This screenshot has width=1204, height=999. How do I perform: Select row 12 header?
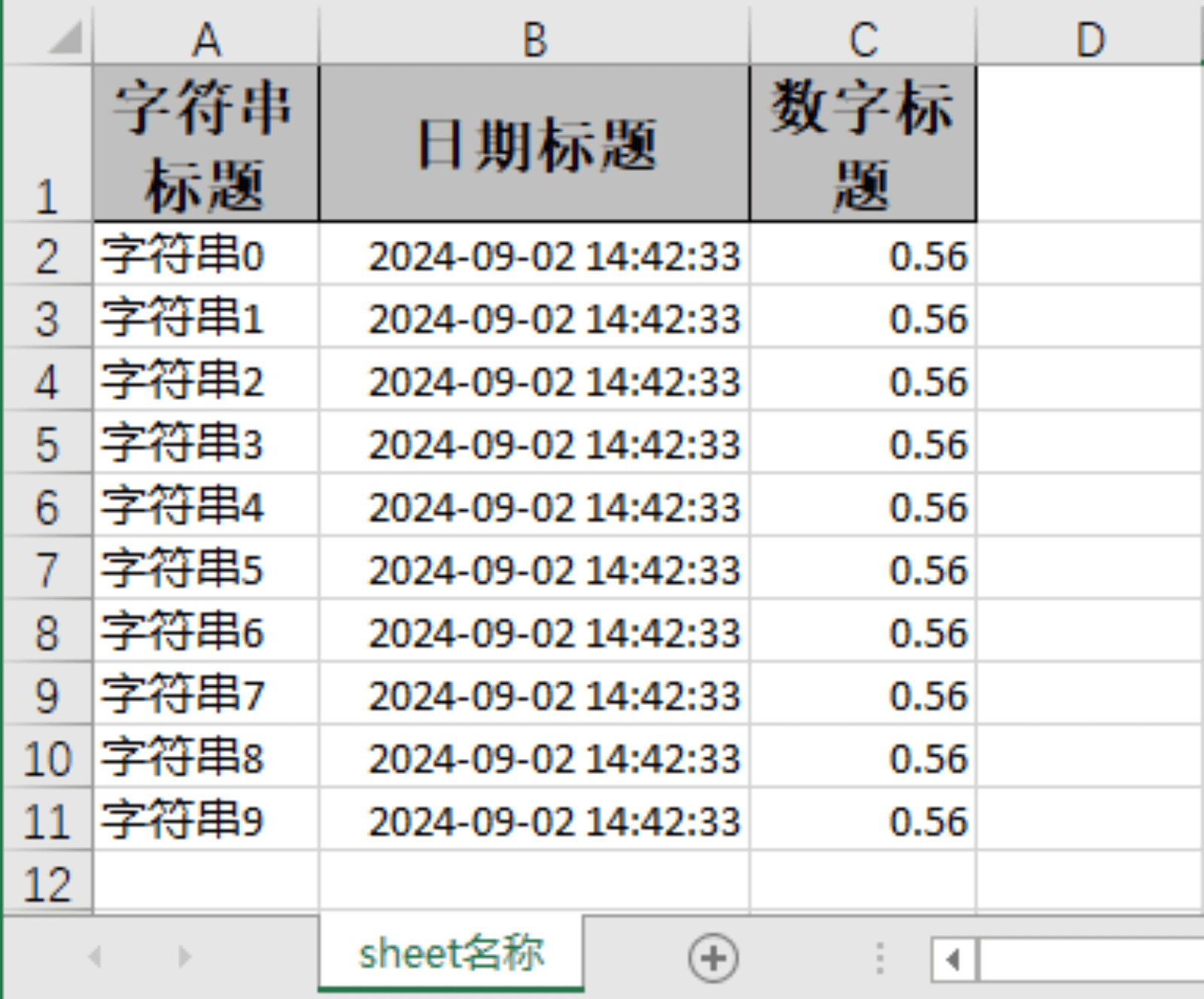coord(47,883)
